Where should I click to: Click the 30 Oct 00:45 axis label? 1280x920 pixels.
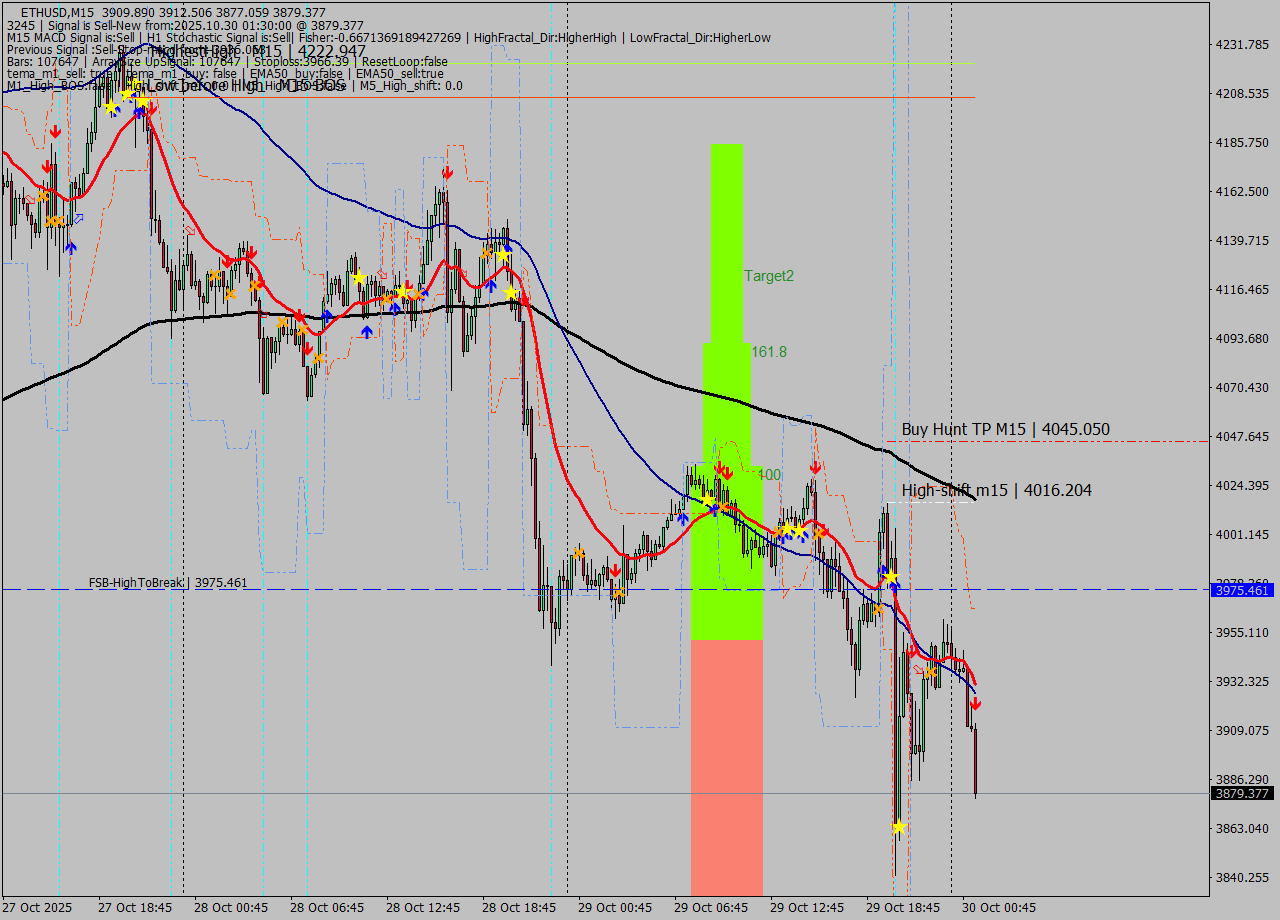pos(1000,907)
